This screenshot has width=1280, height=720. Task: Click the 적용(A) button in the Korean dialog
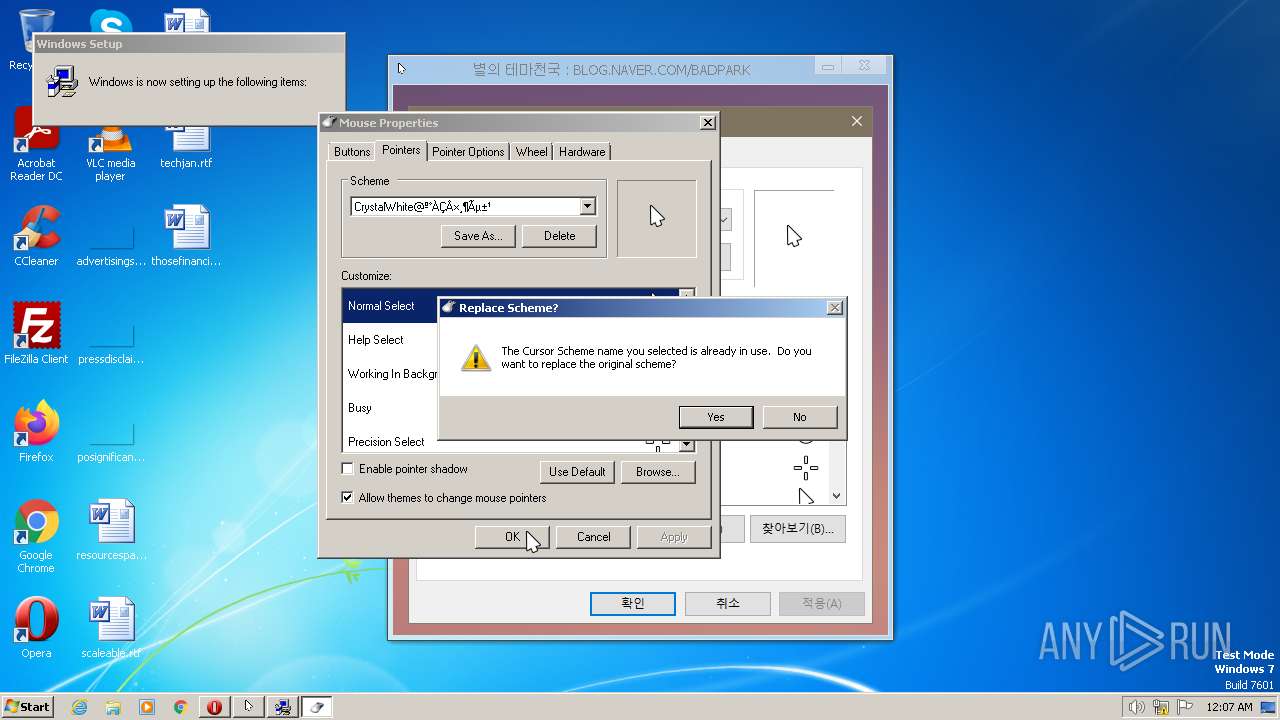pyautogui.click(x=822, y=603)
